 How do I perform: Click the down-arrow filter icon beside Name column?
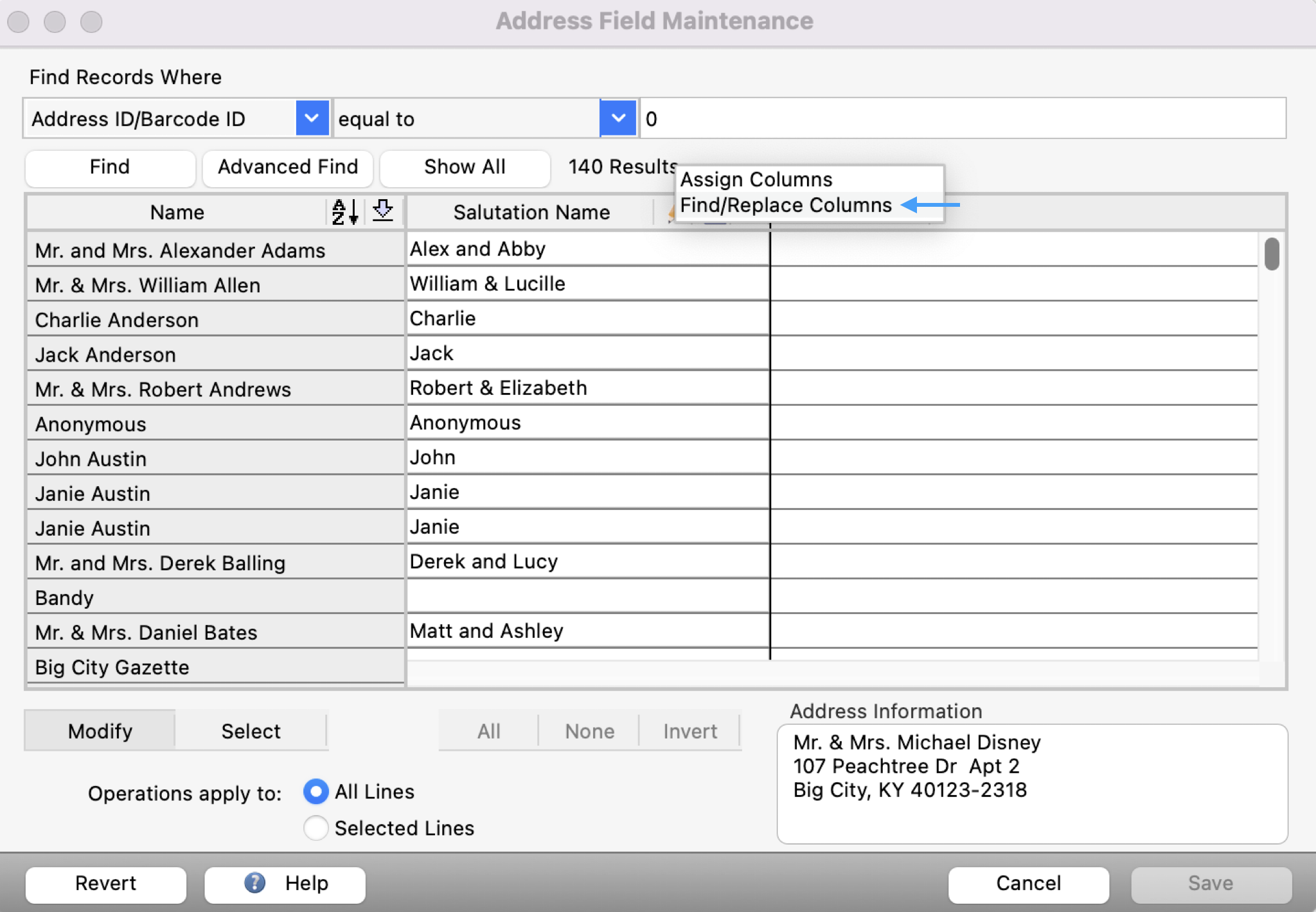point(382,212)
